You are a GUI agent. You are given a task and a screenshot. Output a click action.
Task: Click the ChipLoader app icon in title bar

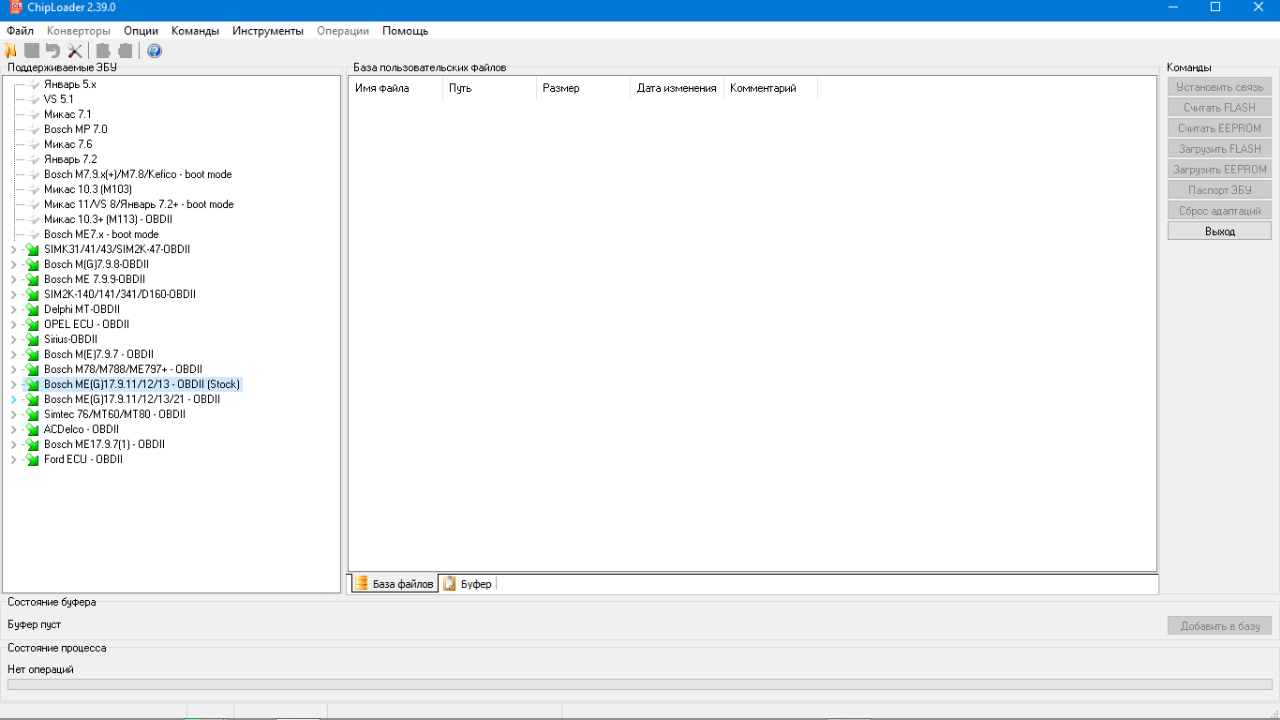14,7
